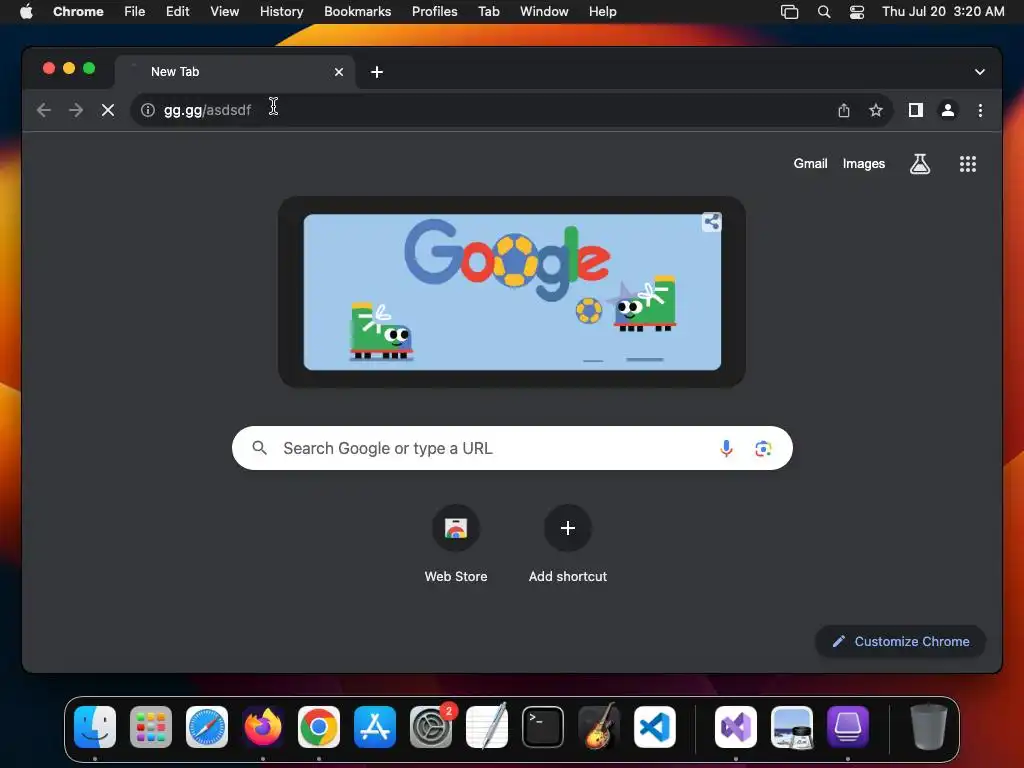Open the History menu

281,11
